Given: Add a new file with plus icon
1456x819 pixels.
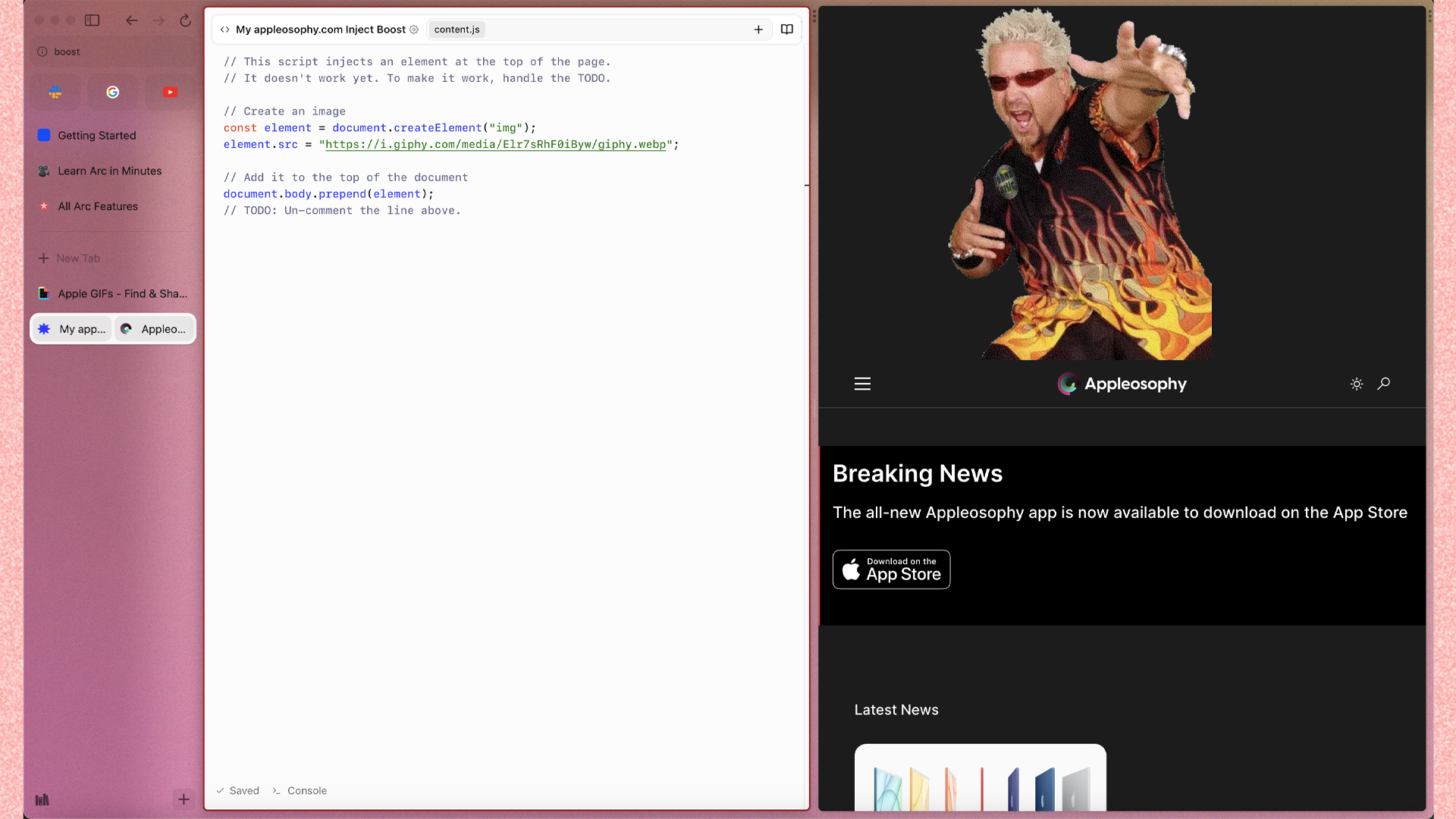Looking at the screenshot, I should [758, 30].
